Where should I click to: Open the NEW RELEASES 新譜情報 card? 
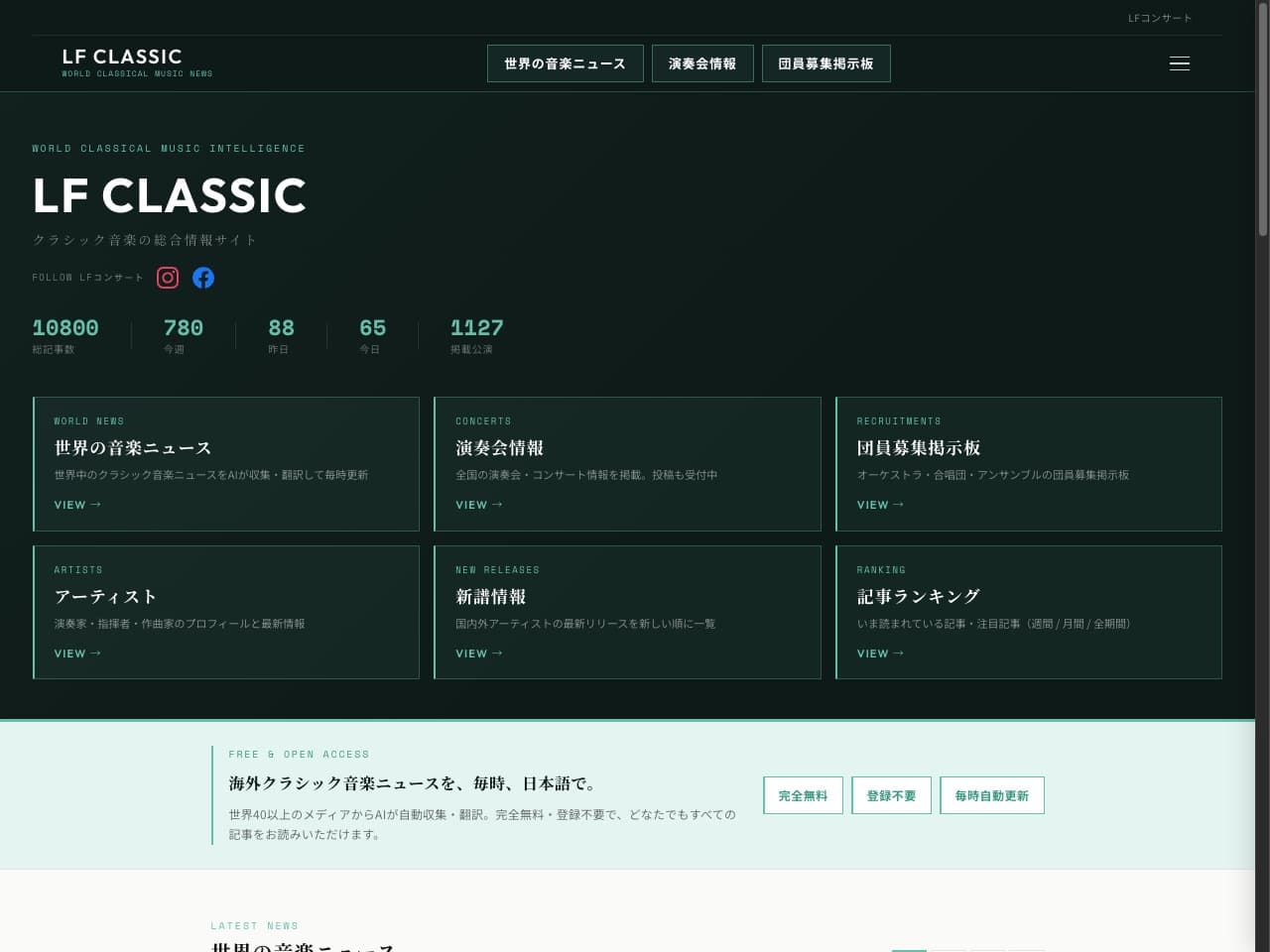coord(627,613)
